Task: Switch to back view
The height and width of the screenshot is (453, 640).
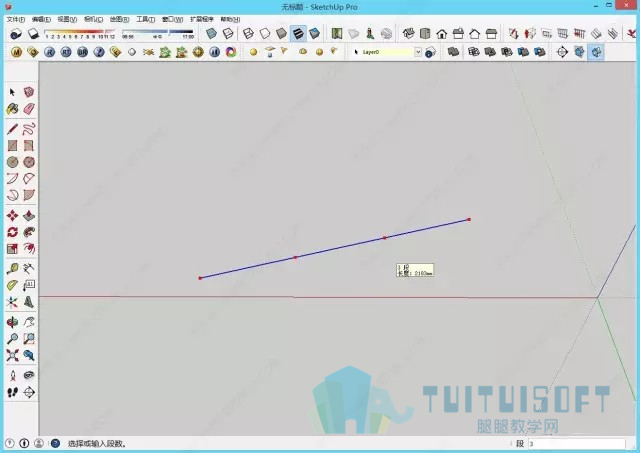Action: (475, 33)
